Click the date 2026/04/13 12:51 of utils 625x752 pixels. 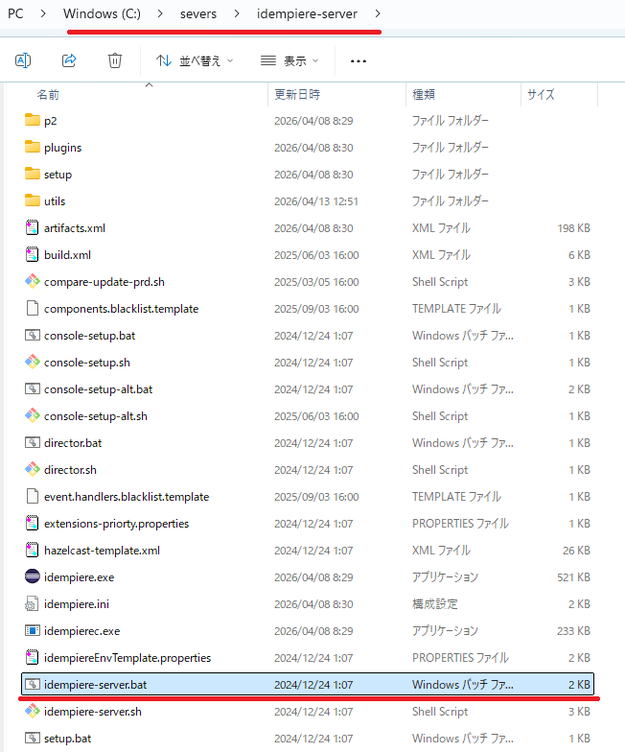click(x=316, y=201)
